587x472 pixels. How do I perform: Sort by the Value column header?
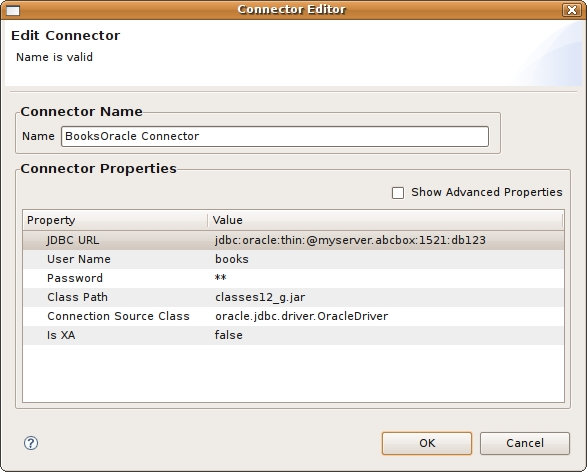pos(385,220)
